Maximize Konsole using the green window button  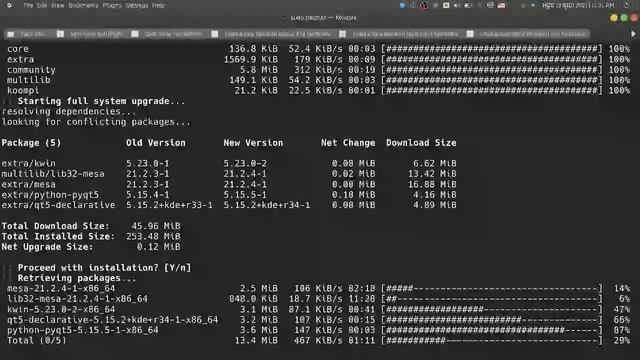click(624, 18)
